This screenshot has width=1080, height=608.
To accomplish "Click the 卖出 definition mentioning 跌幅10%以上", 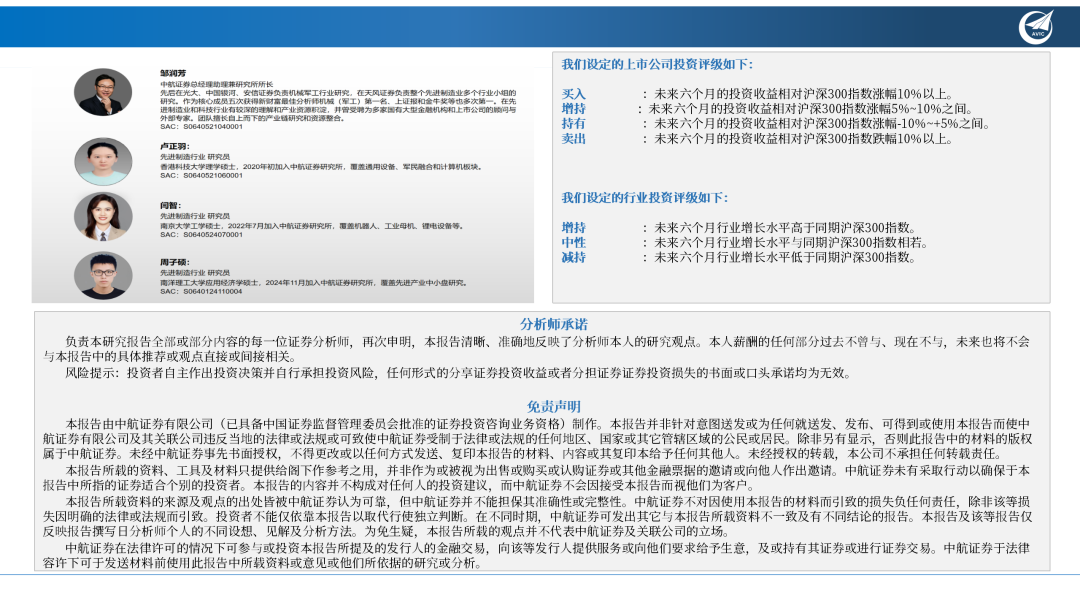I will click(804, 139).
